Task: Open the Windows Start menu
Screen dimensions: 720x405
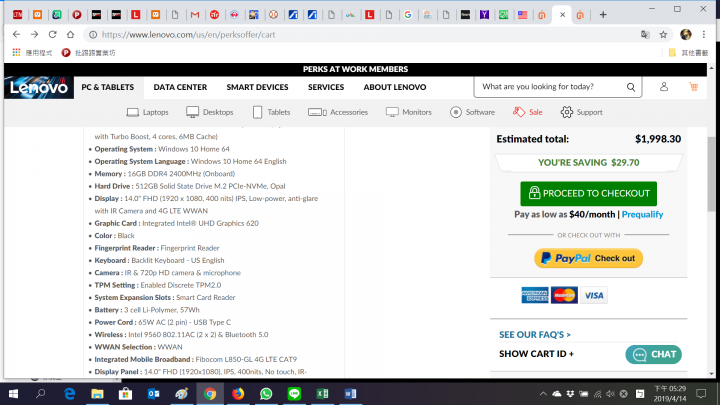Action: [x=13, y=394]
